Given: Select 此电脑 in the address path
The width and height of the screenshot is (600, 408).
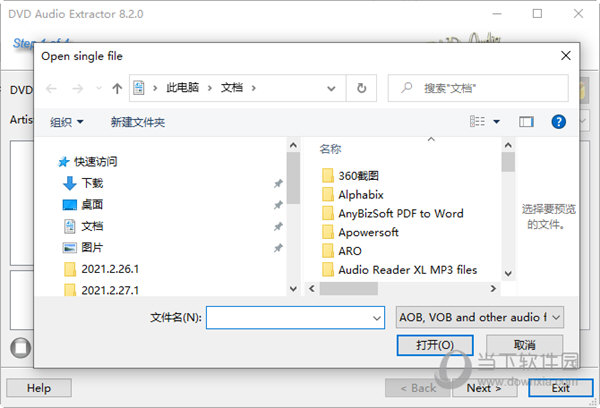Looking at the screenshot, I should tap(183, 88).
